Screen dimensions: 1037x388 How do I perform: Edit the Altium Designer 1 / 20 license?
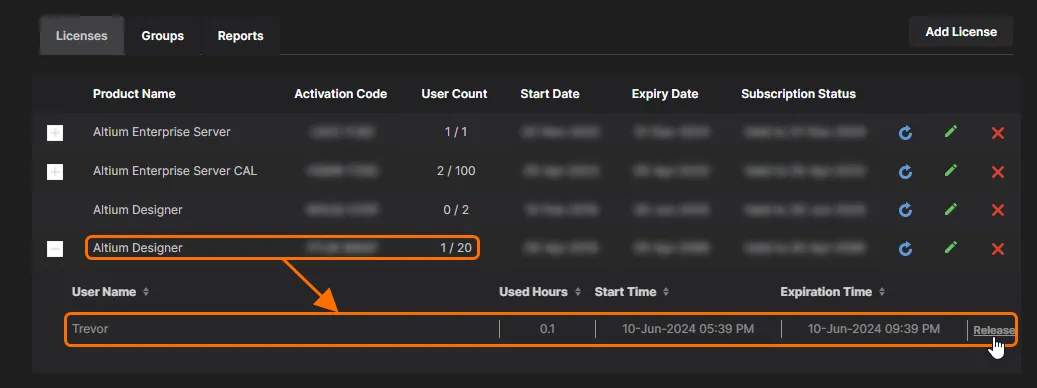click(950, 247)
